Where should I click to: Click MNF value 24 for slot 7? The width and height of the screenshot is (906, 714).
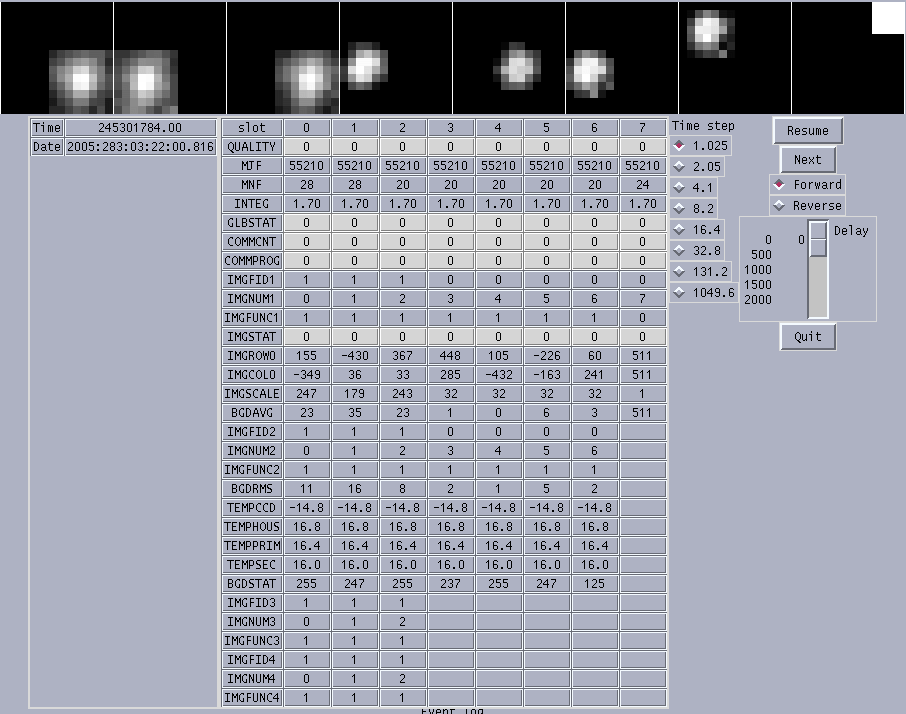[x=643, y=185]
